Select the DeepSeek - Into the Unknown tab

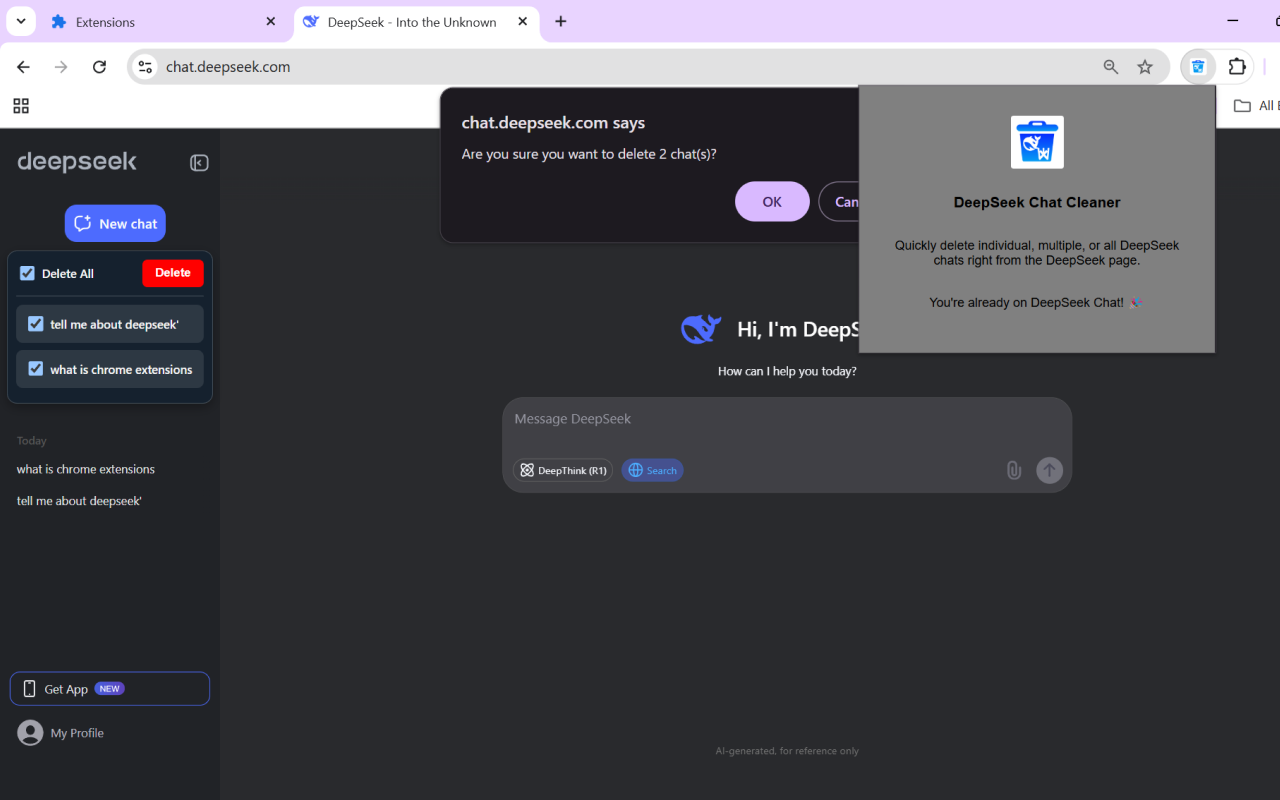[418, 22]
